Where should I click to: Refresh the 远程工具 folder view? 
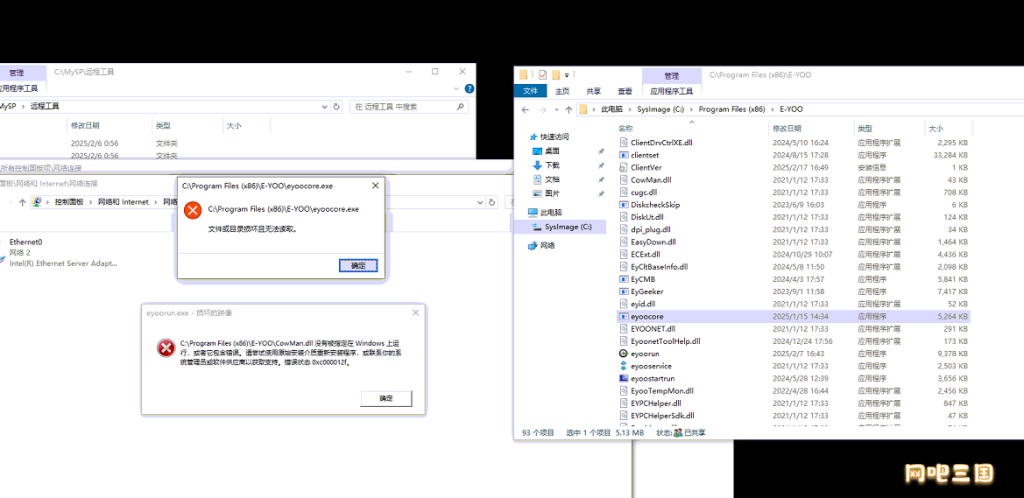point(336,106)
